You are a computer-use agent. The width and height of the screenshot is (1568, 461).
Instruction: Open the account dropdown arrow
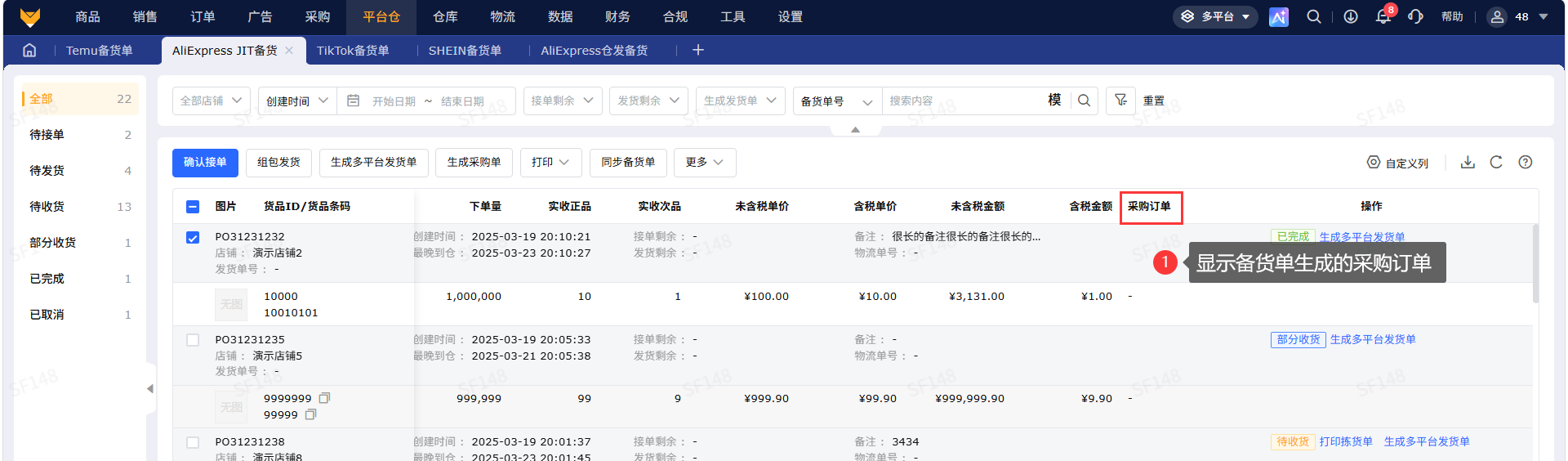(1543, 16)
